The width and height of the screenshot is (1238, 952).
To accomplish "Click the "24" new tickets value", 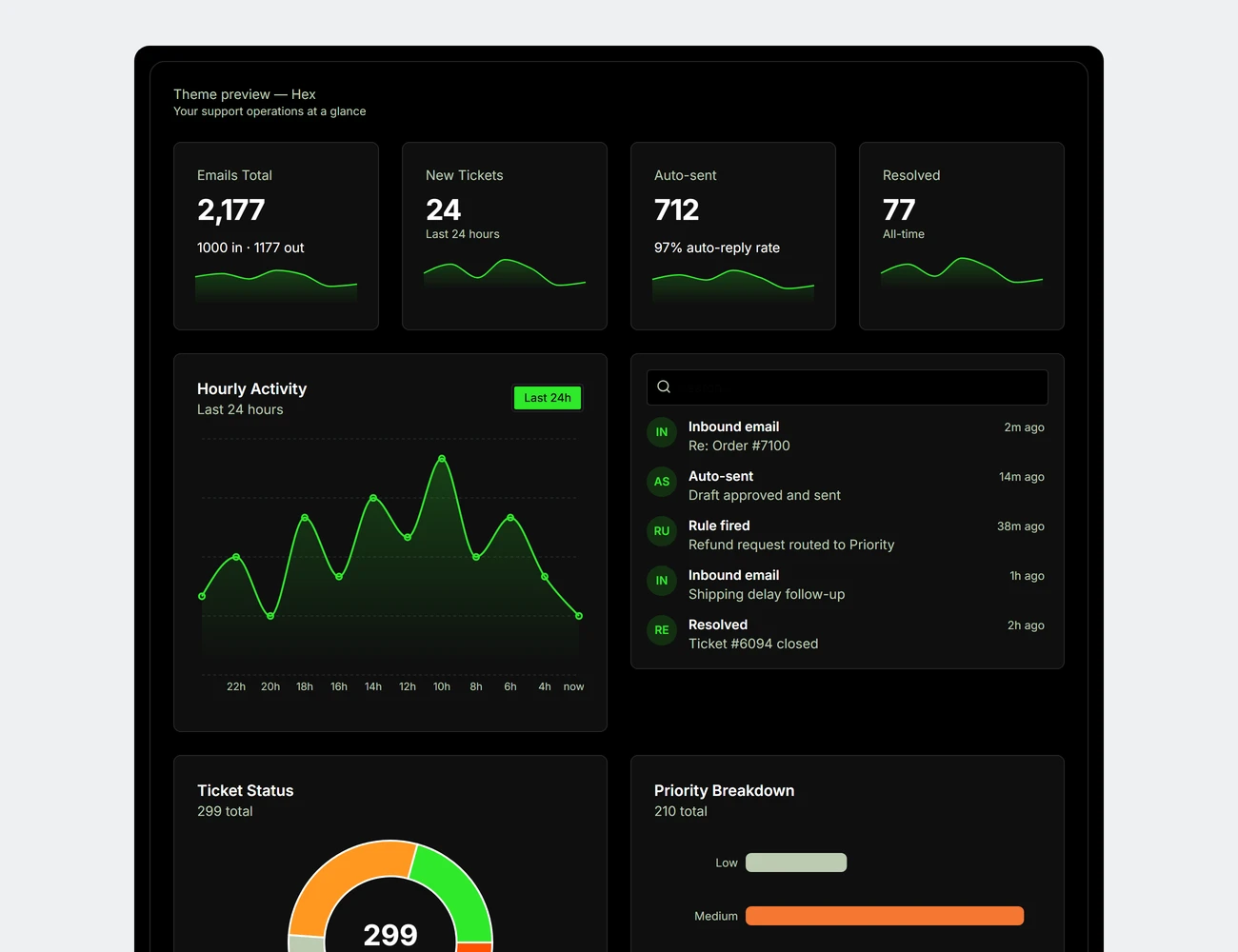I will point(444,209).
